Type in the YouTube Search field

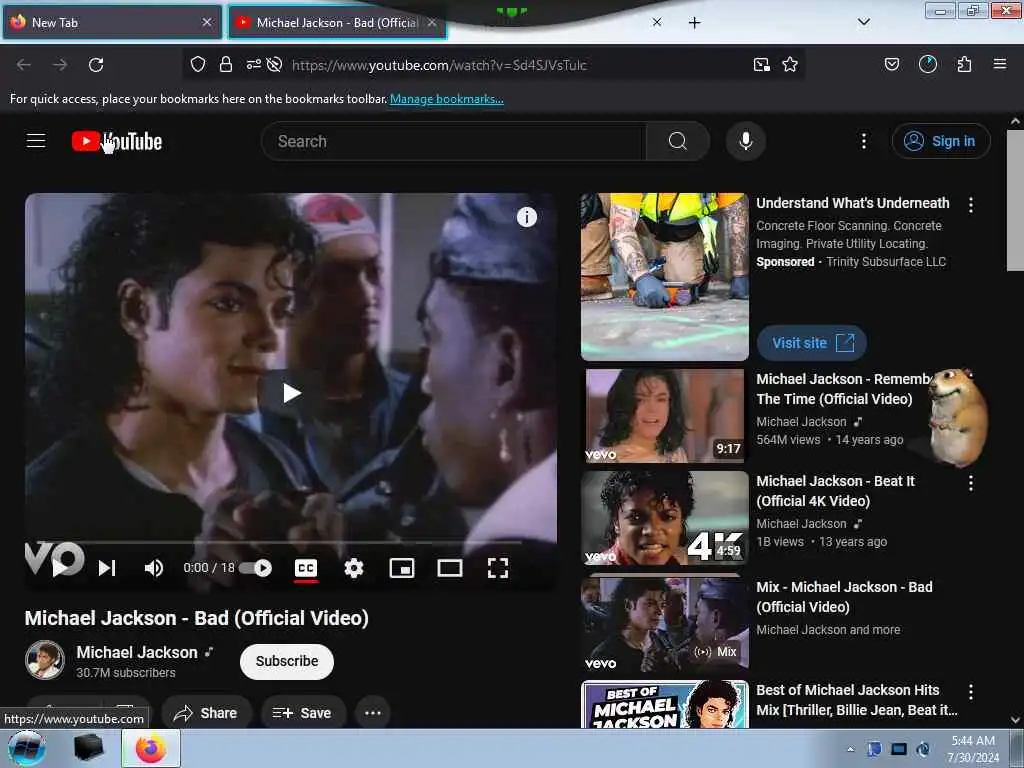(454, 141)
